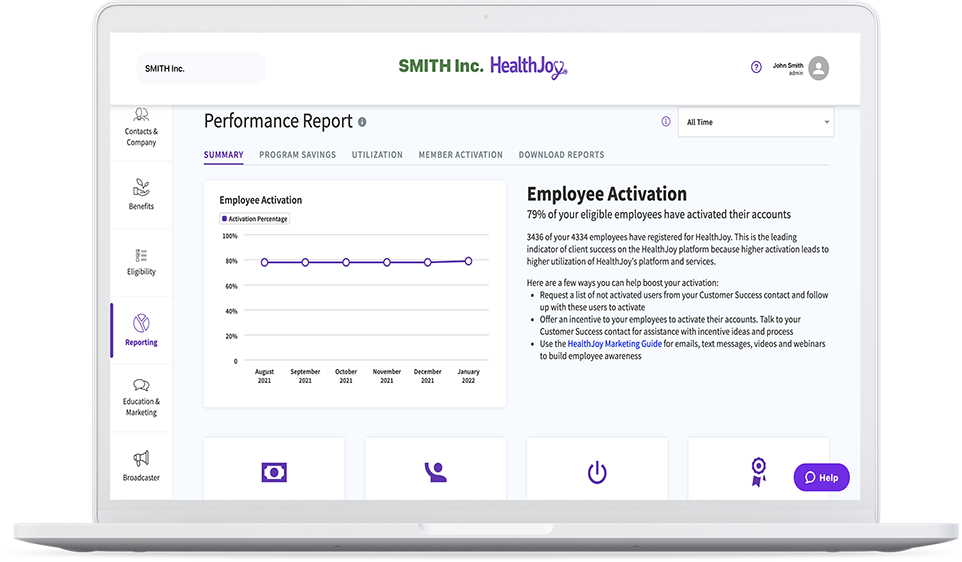
Task: Expand the All Time period dropdown
Action: pos(756,122)
